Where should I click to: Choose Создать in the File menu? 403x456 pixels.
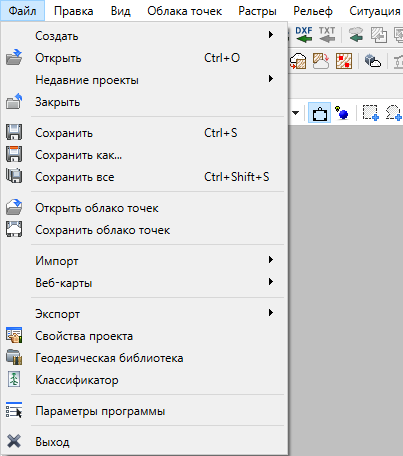(145, 36)
